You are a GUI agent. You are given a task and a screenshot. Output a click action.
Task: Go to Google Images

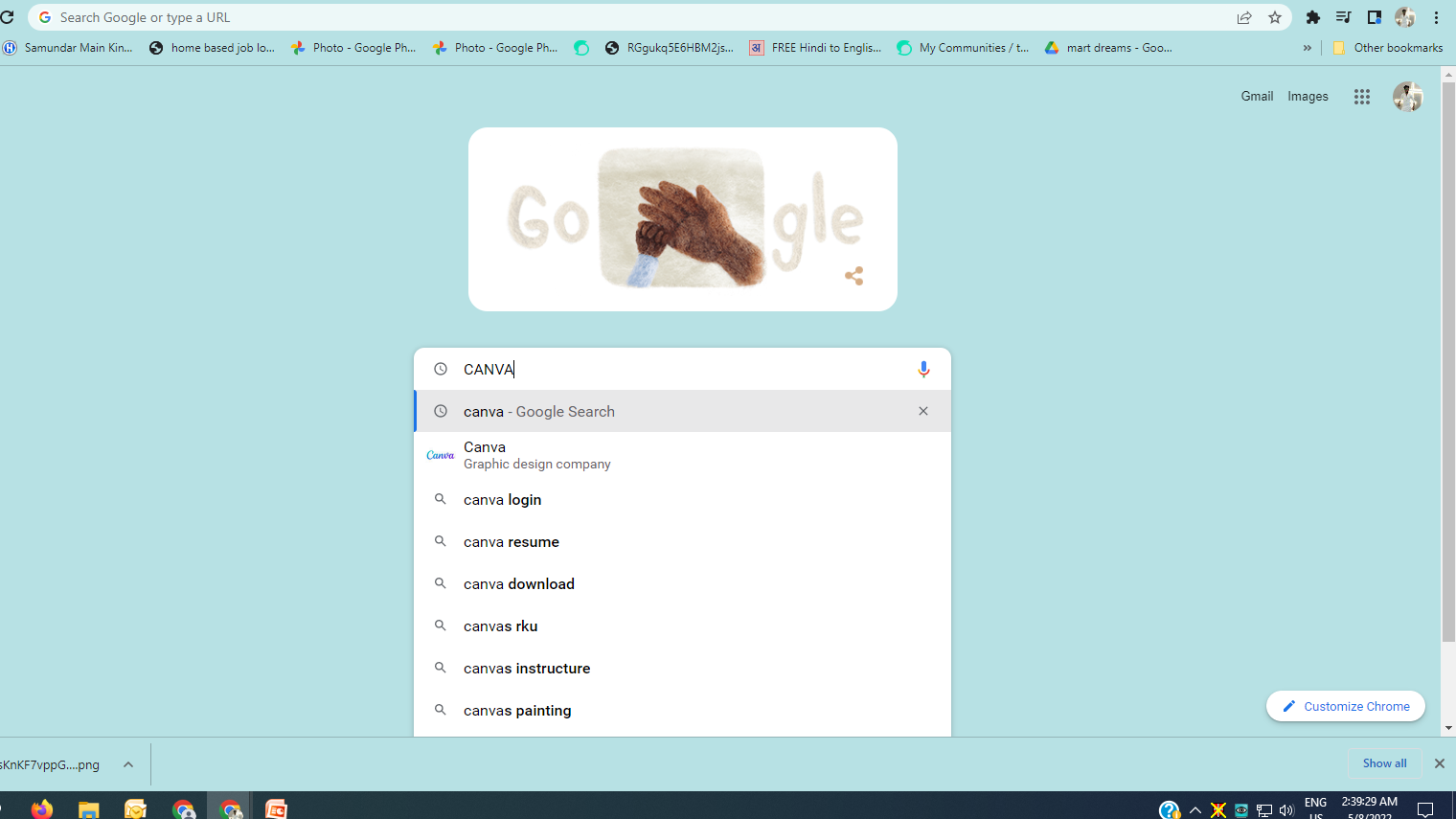click(1308, 96)
